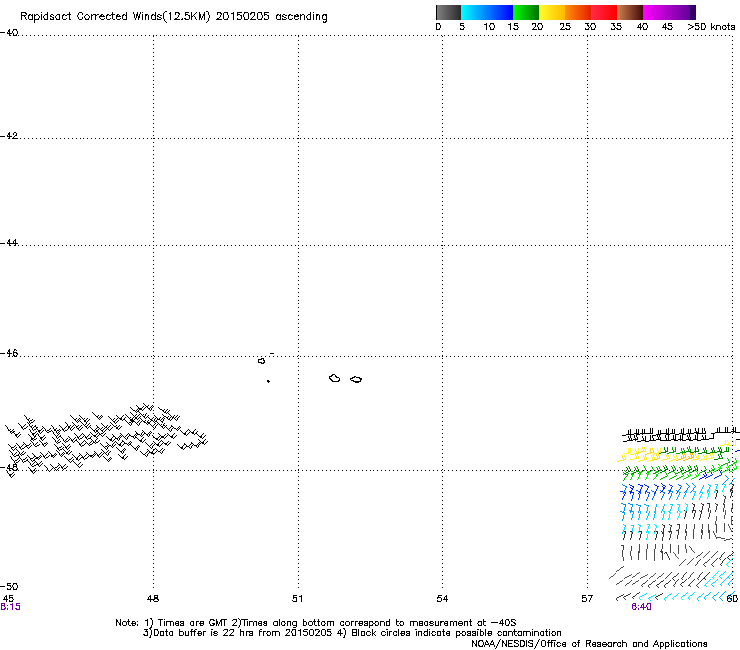Click the "-50" latitude axis label

pyautogui.click(x=9, y=586)
